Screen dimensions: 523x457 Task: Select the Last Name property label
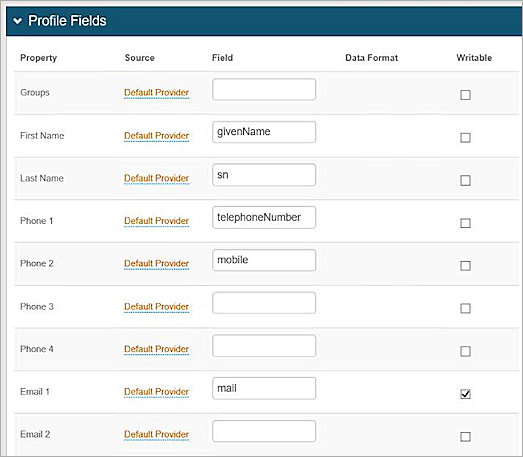coord(42,178)
